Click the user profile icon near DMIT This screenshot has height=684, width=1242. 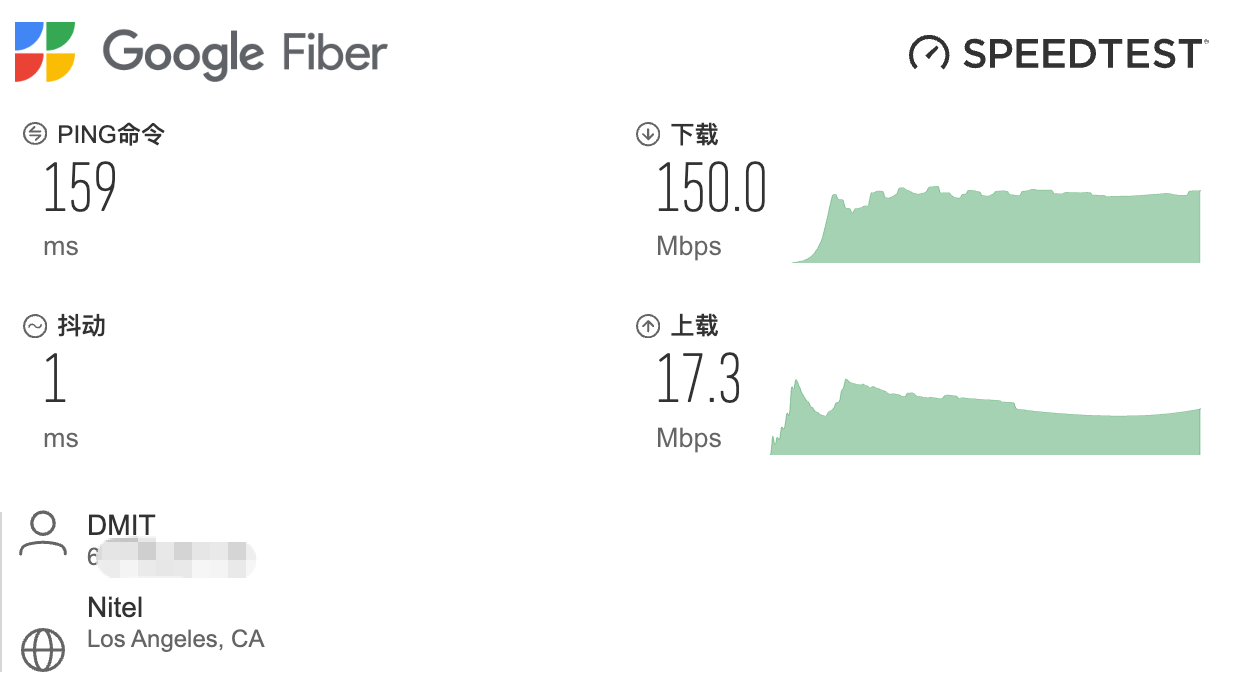point(43,533)
